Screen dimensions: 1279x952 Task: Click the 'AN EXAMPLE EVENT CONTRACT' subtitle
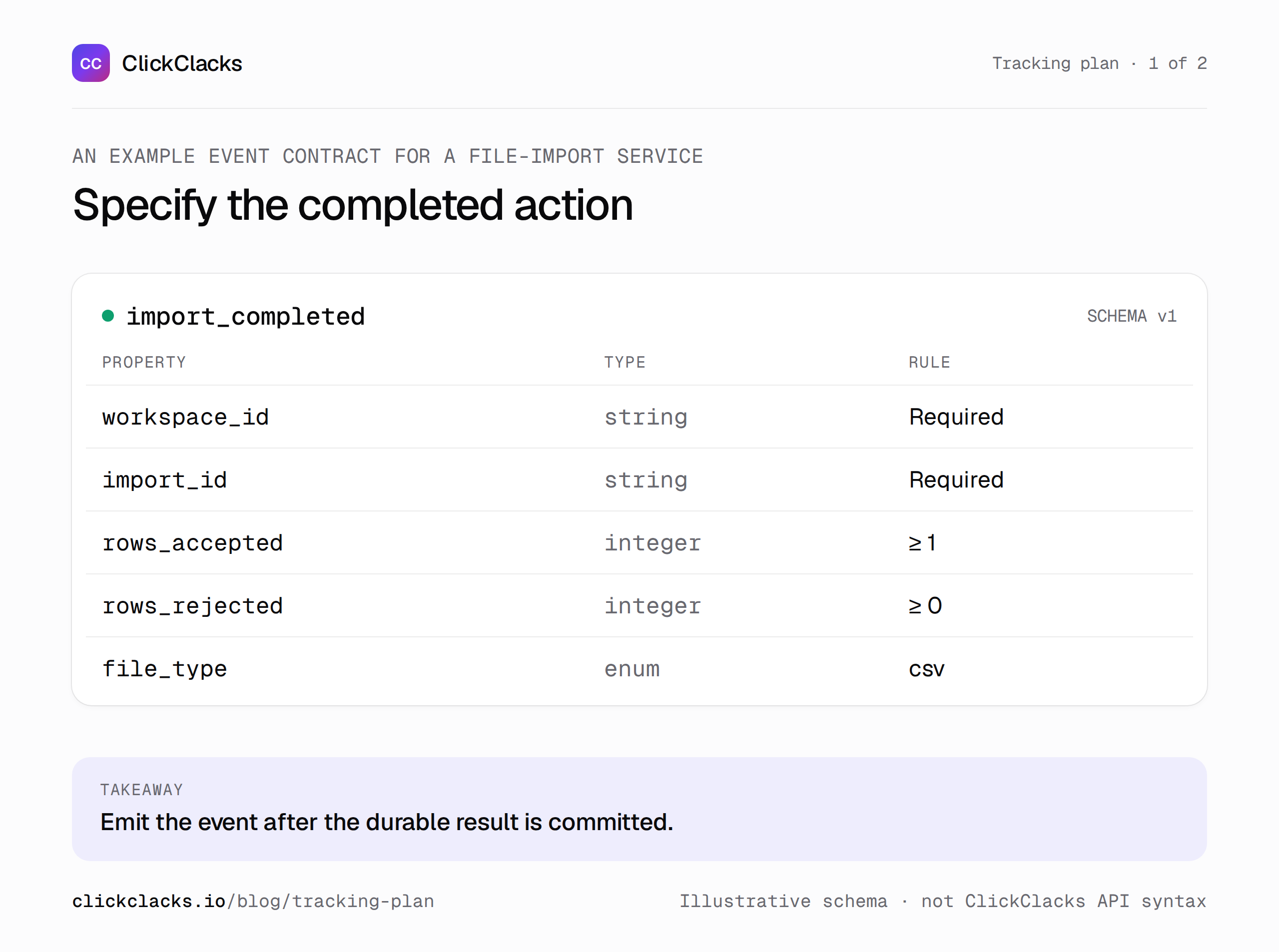coord(387,156)
